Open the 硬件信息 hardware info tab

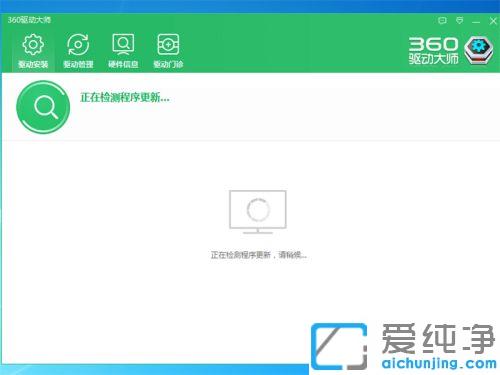coord(123,51)
